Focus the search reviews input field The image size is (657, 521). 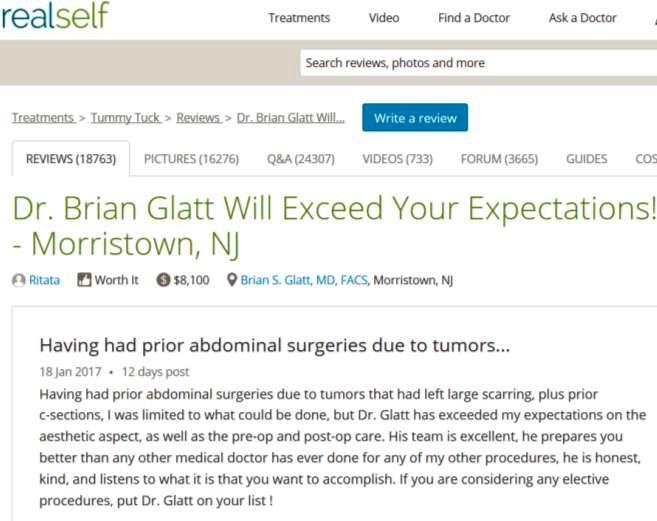coord(479,63)
